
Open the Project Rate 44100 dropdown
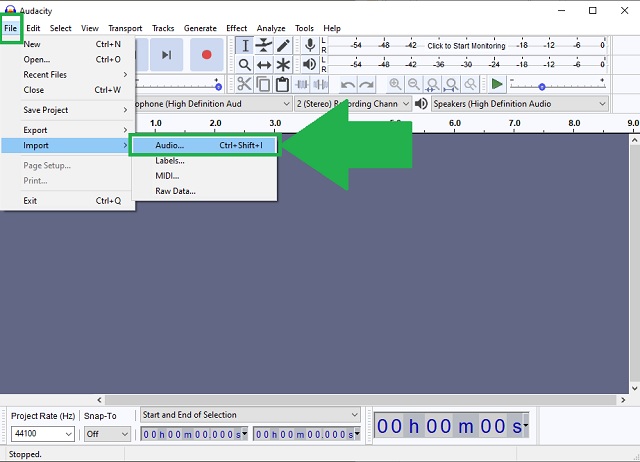coord(42,433)
